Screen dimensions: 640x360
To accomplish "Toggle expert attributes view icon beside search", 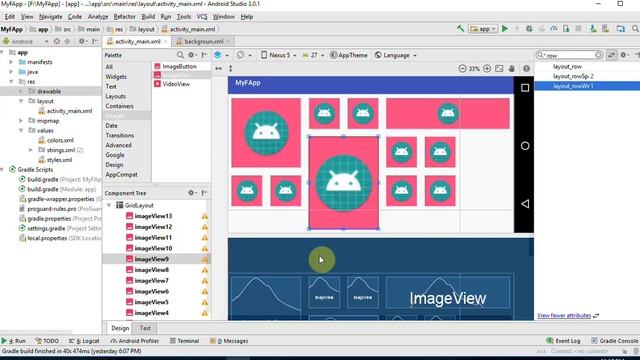I will click(611, 55).
